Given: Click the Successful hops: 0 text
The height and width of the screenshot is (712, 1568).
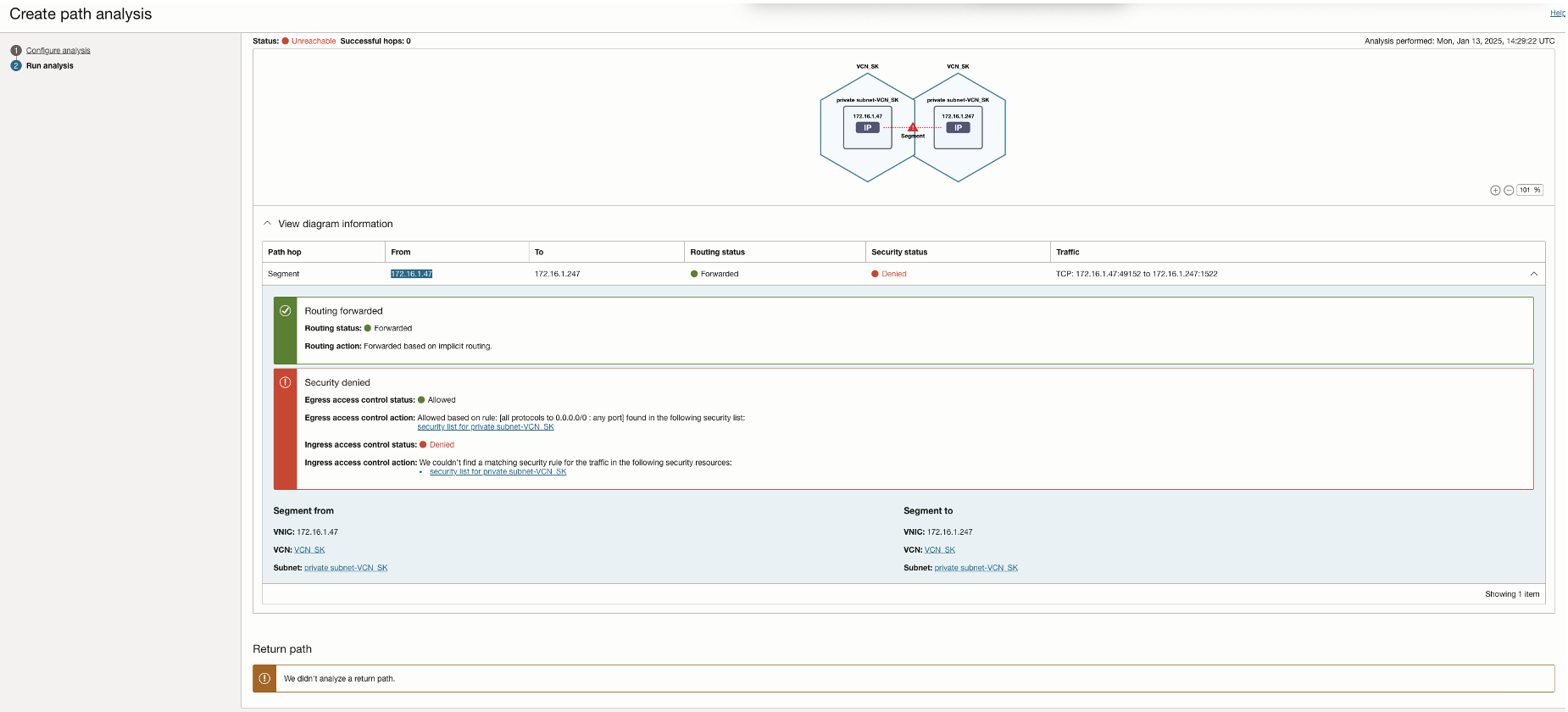Looking at the screenshot, I should pos(375,41).
